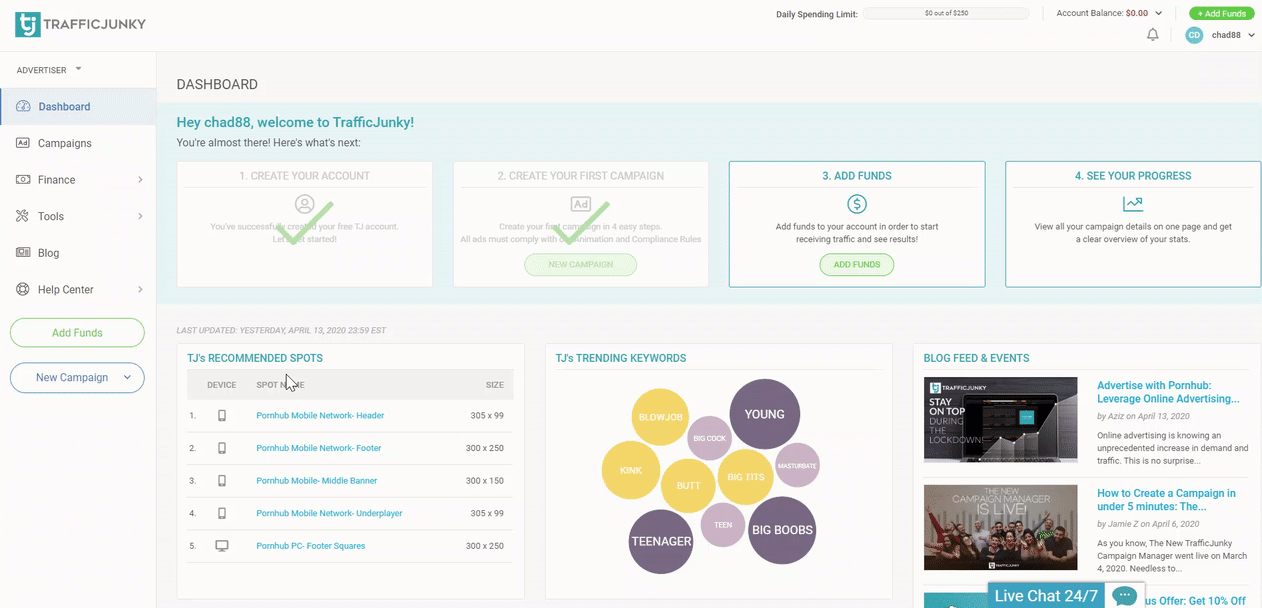This screenshot has width=1262, height=608.
Task: Expand the Tools submenu chevron
Action: pos(140,216)
